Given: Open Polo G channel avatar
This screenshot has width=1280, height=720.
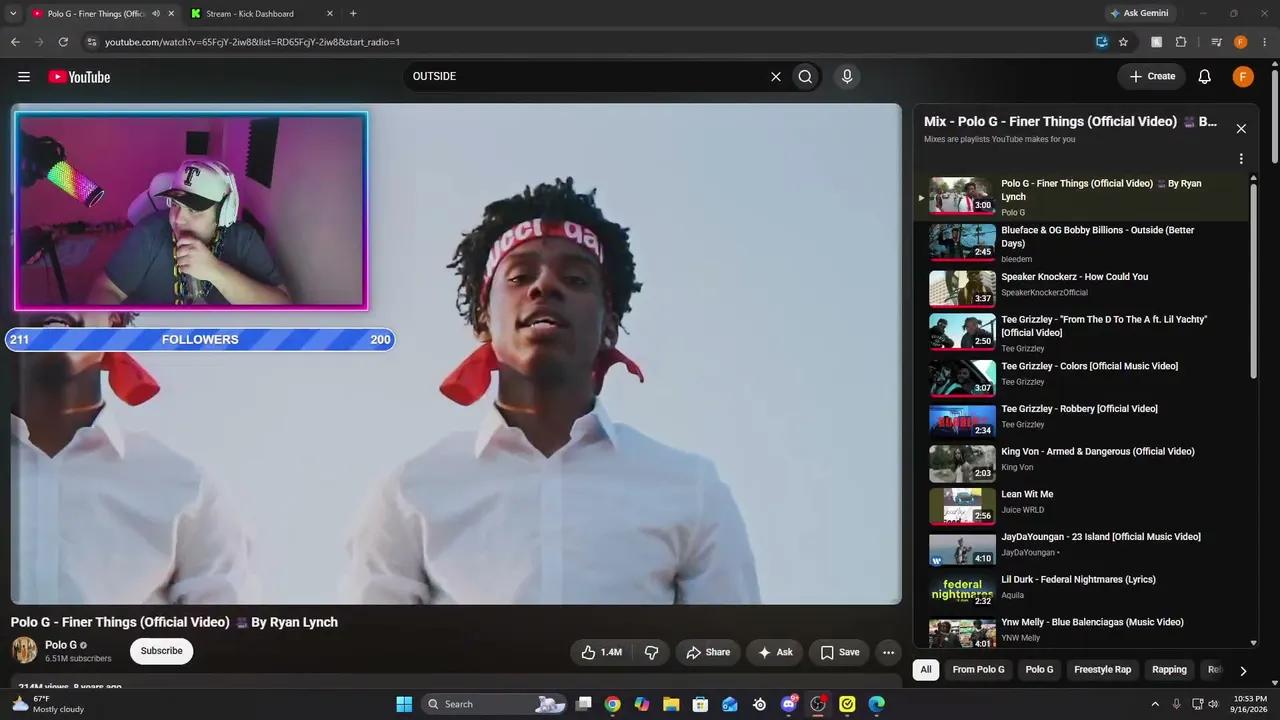Looking at the screenshot, I should coord(24,651).
